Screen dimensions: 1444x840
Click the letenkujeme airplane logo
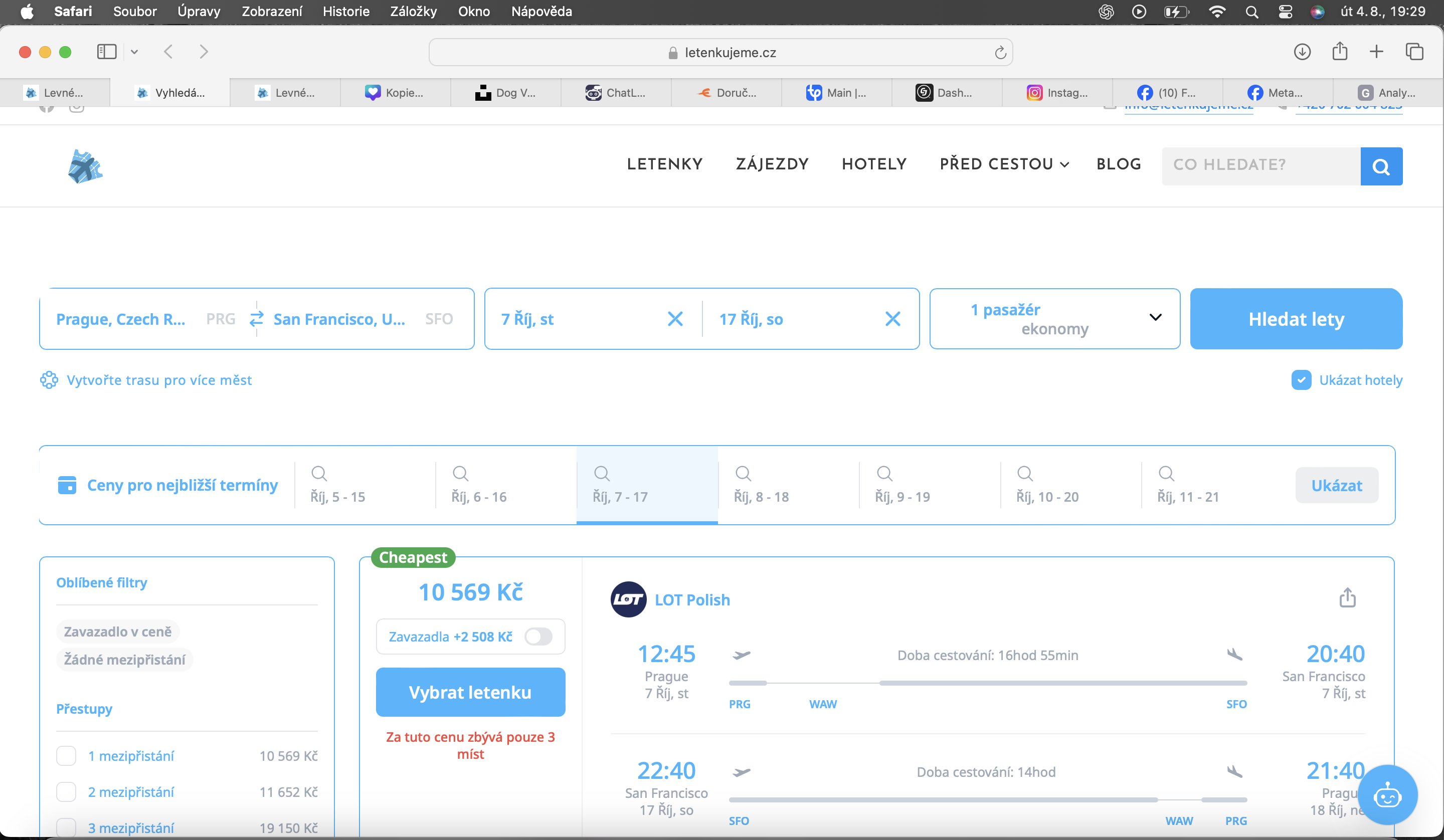point(85,166)
